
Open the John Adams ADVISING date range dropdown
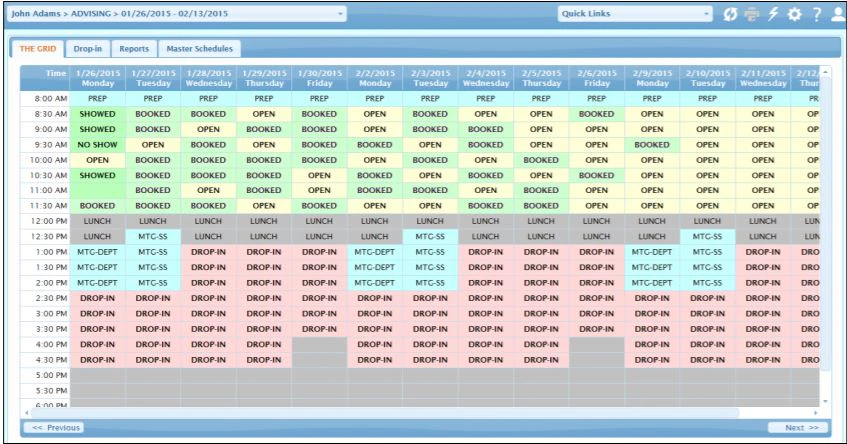176,14
